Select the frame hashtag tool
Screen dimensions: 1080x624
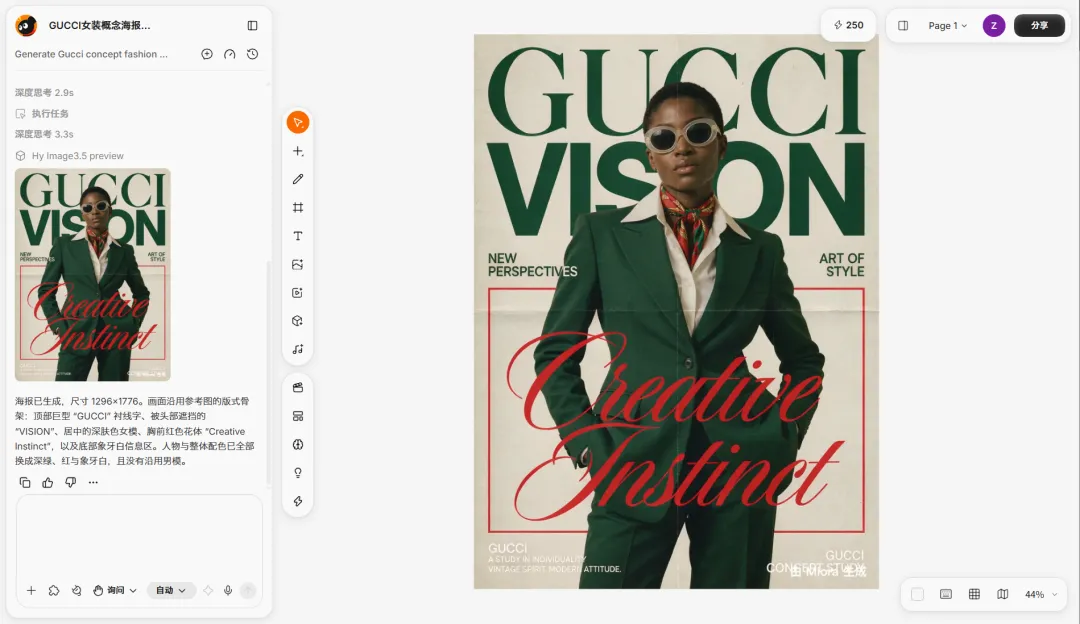pyautogui.click(x=298, y=207)
